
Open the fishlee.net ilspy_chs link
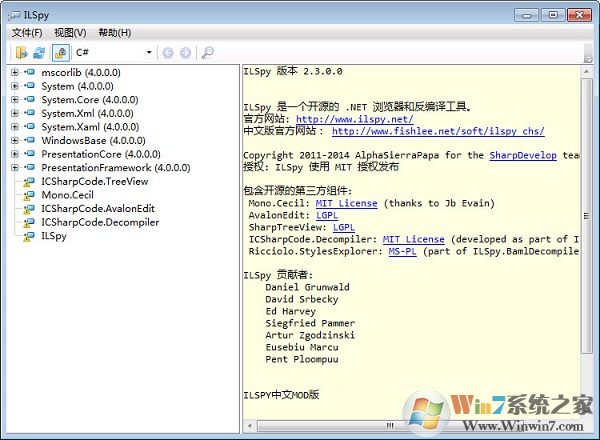click(438, 131)
